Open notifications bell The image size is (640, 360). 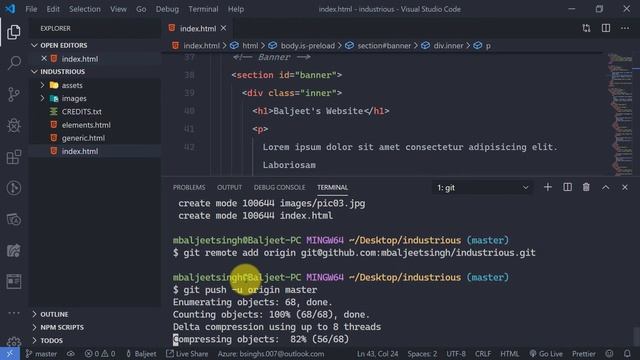point(627,353)
